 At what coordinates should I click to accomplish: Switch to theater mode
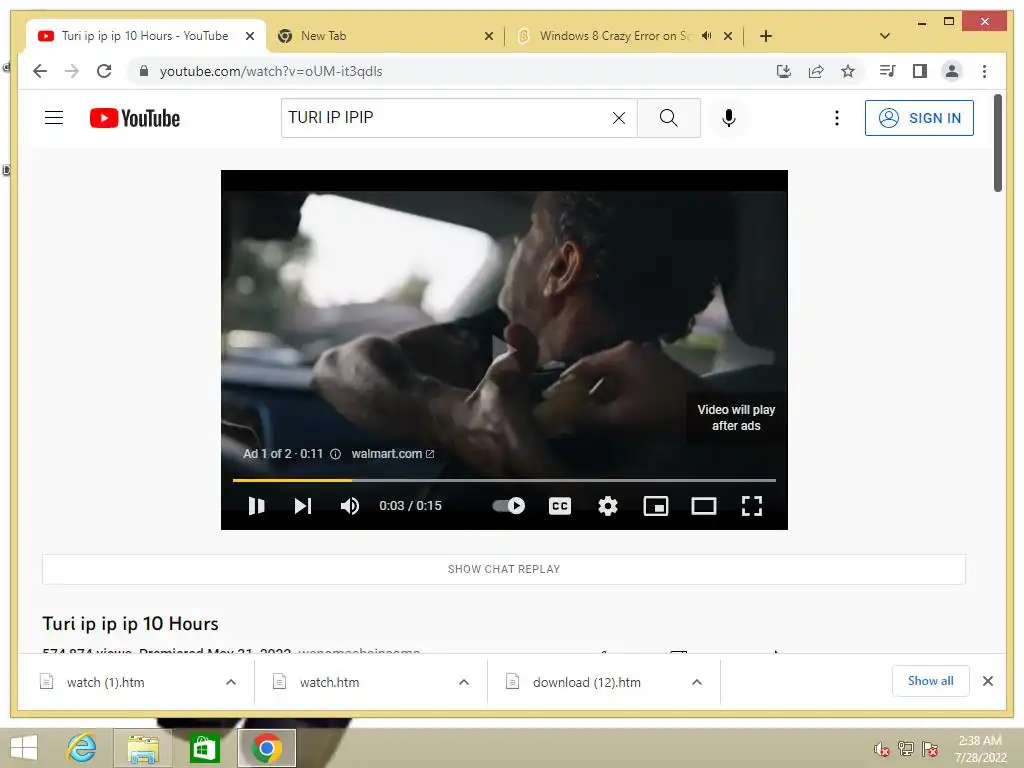point(704,506)
